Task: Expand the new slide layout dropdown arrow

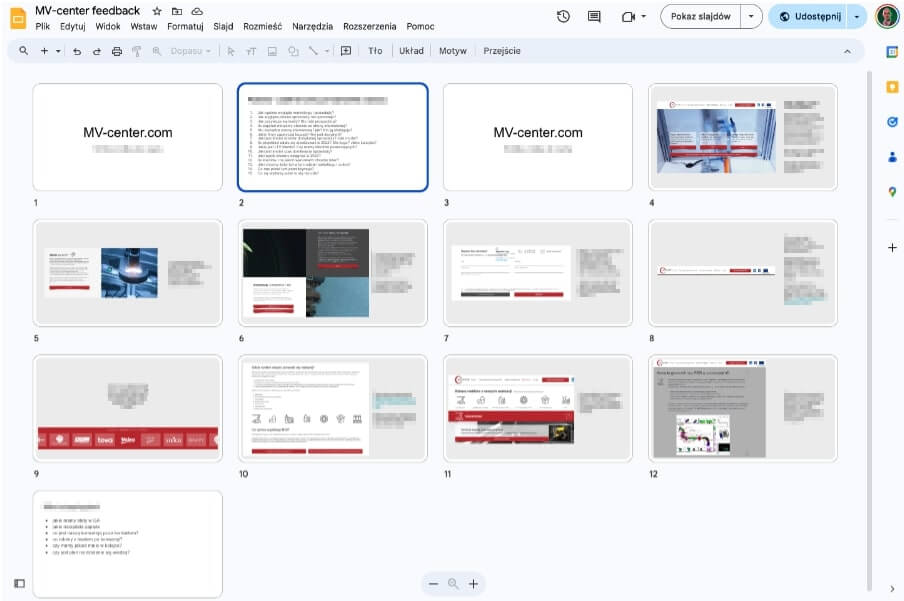Action: (58, 51)
